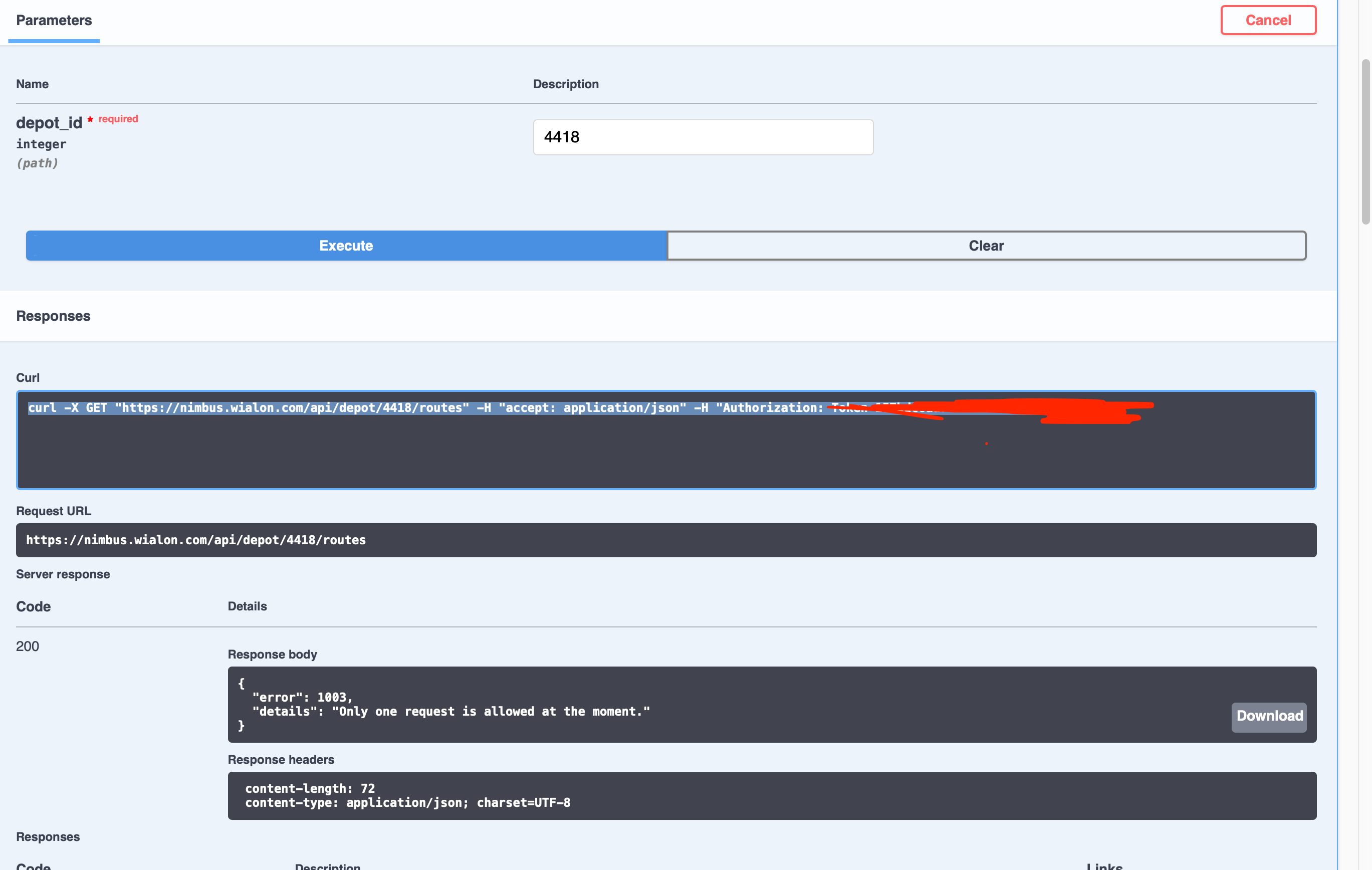1372x870 pixels.
Task: Click the depot_id parameter name
Action: (49, 123)
